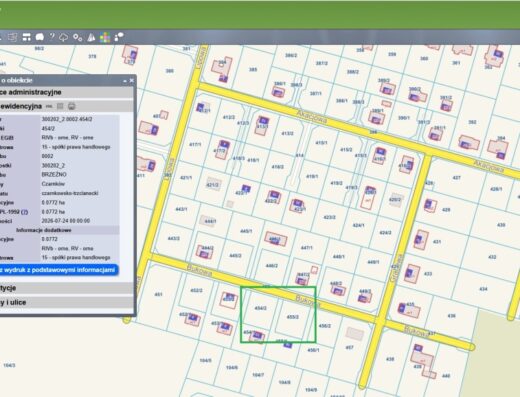Click parcel 455/2 on the map
This screenshot has height=397, width=520.
tap(293, 317)
